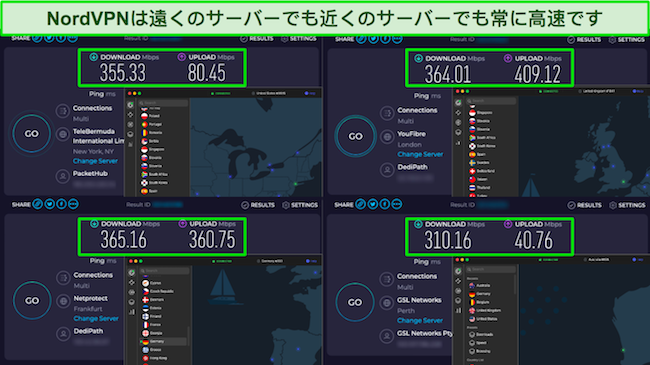Click search field in New York NordVPN window
The image size is (650, 365).
point(163,103)
